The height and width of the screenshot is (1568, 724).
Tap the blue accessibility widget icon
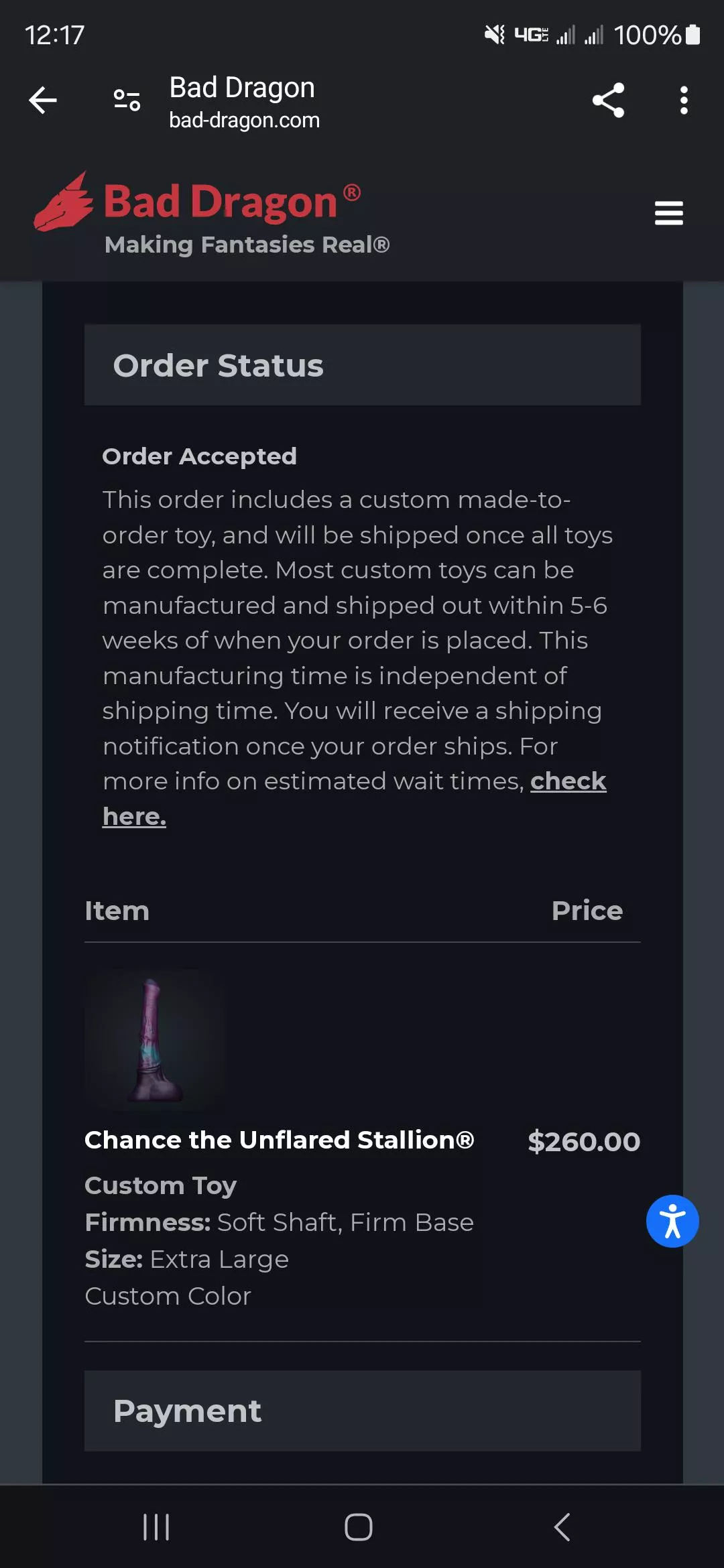point(672,1221)
